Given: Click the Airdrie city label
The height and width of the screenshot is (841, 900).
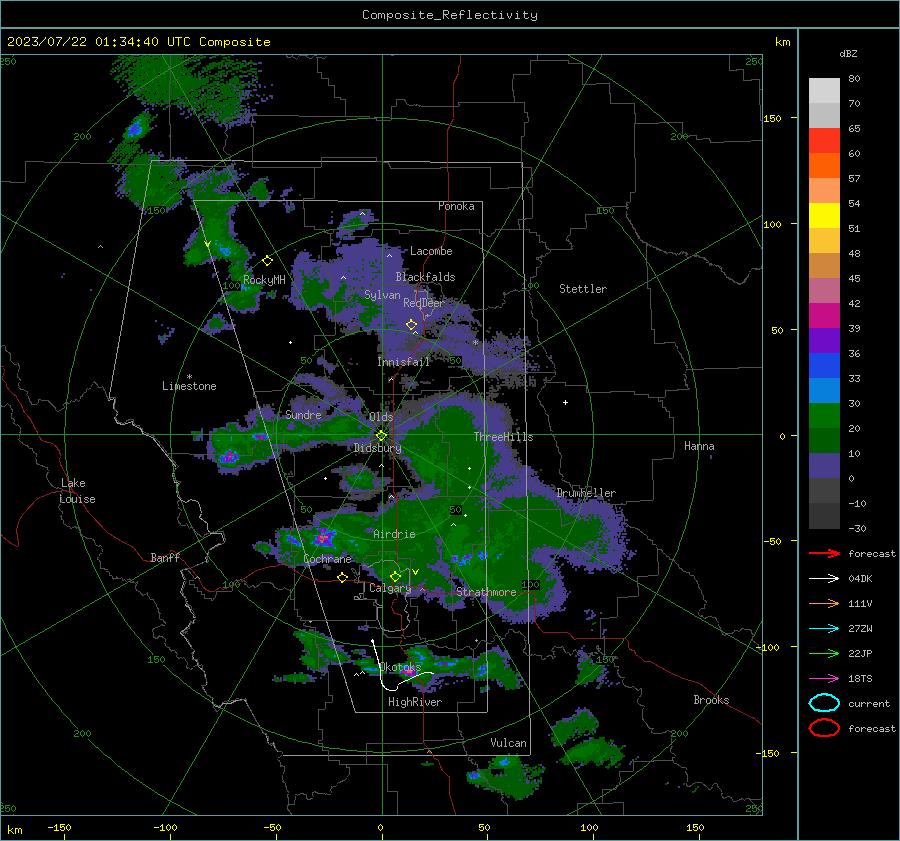Looking at the screenshot, I should point(394,534).
